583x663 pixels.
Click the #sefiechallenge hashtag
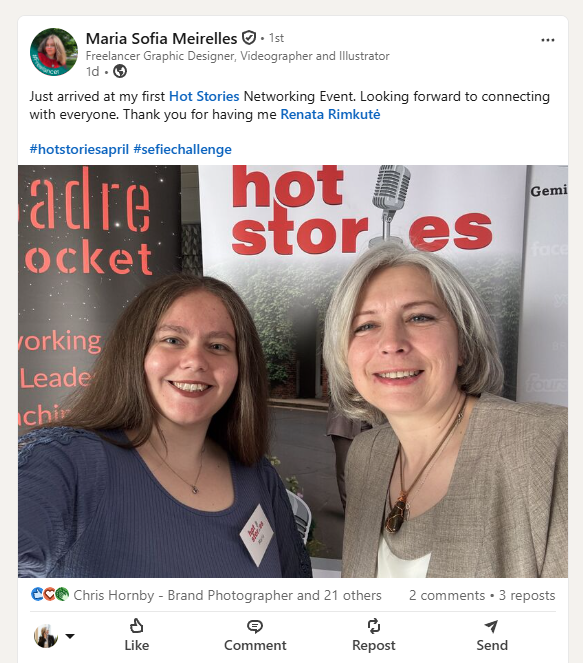click(x=182, y=149)
